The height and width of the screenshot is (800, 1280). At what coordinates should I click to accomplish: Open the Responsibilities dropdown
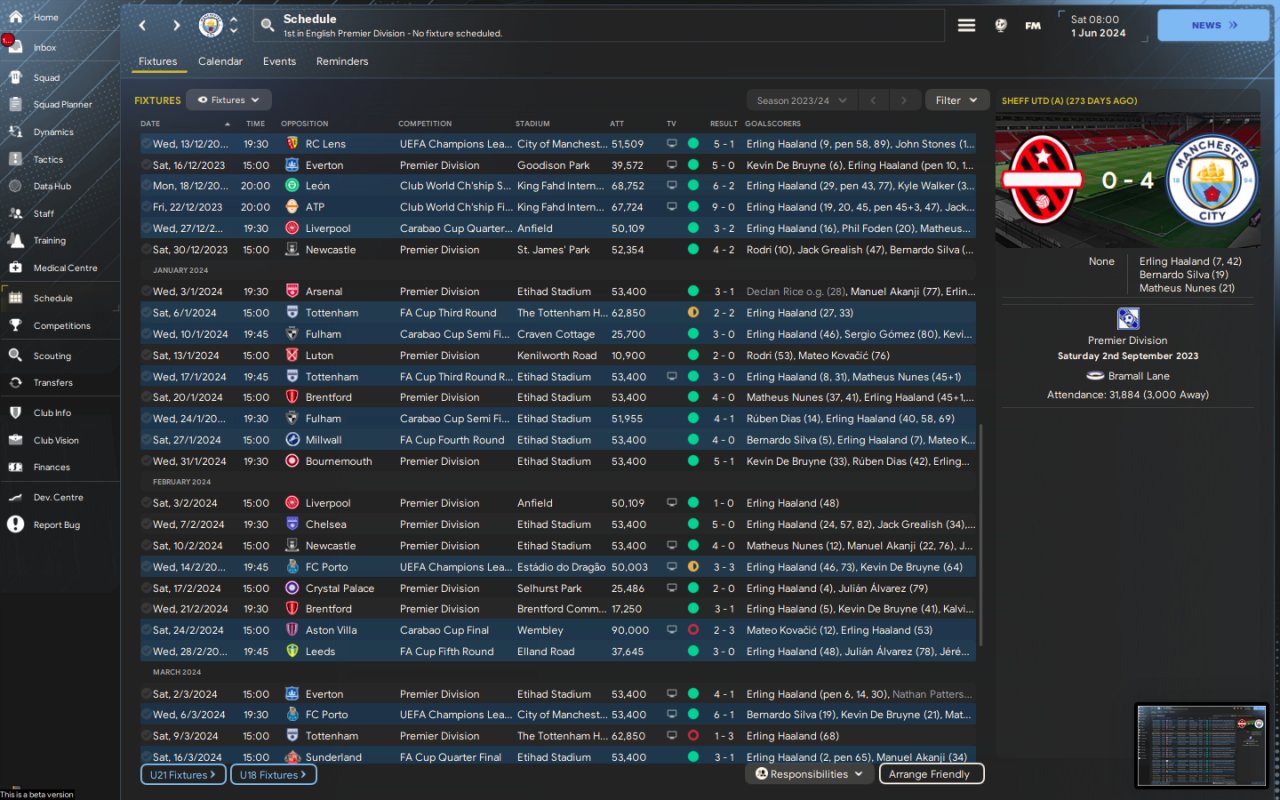point(809,774)
